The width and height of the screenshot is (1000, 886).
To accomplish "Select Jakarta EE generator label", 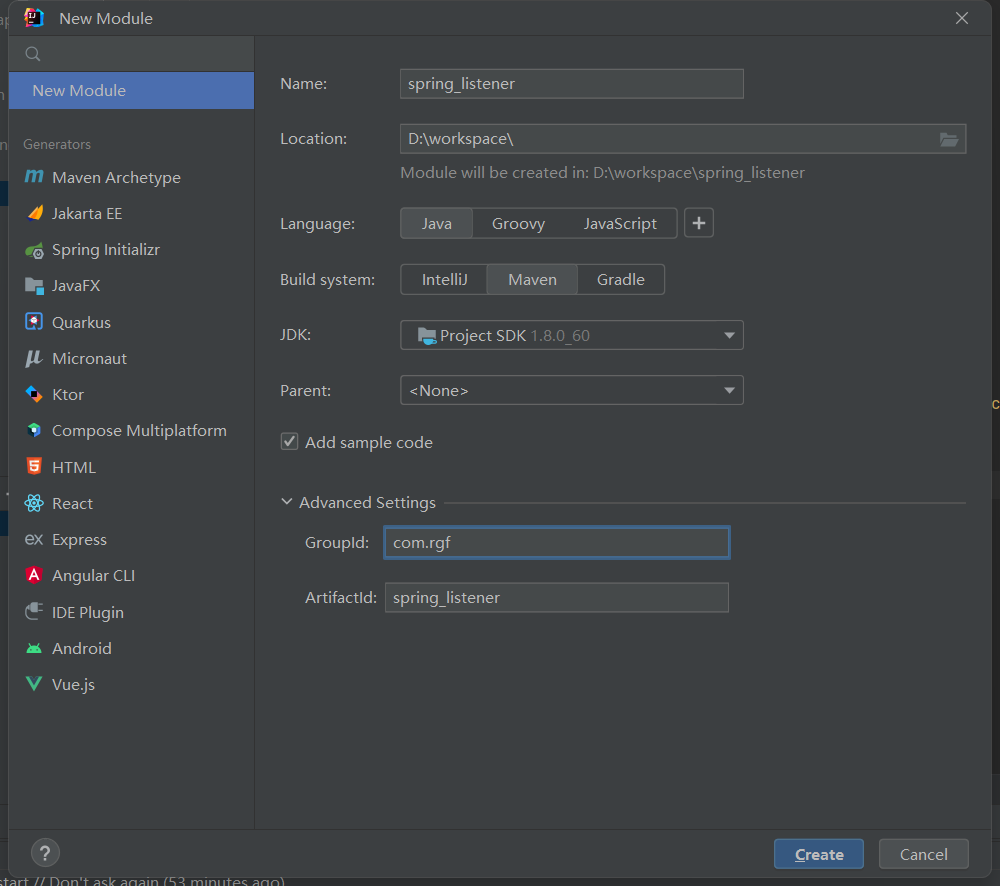I will pos(87,214).
